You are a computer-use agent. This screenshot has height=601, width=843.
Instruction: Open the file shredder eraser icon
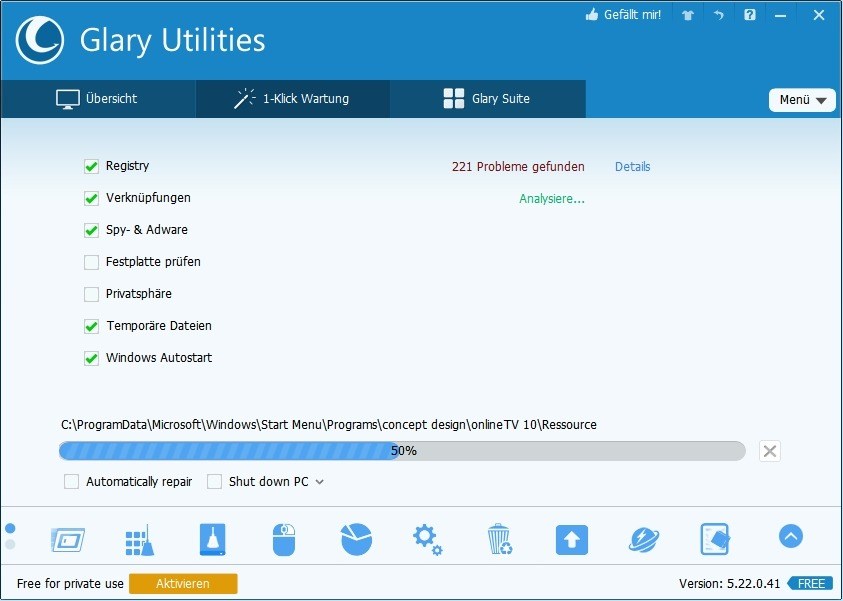click(x=716, y=539)
